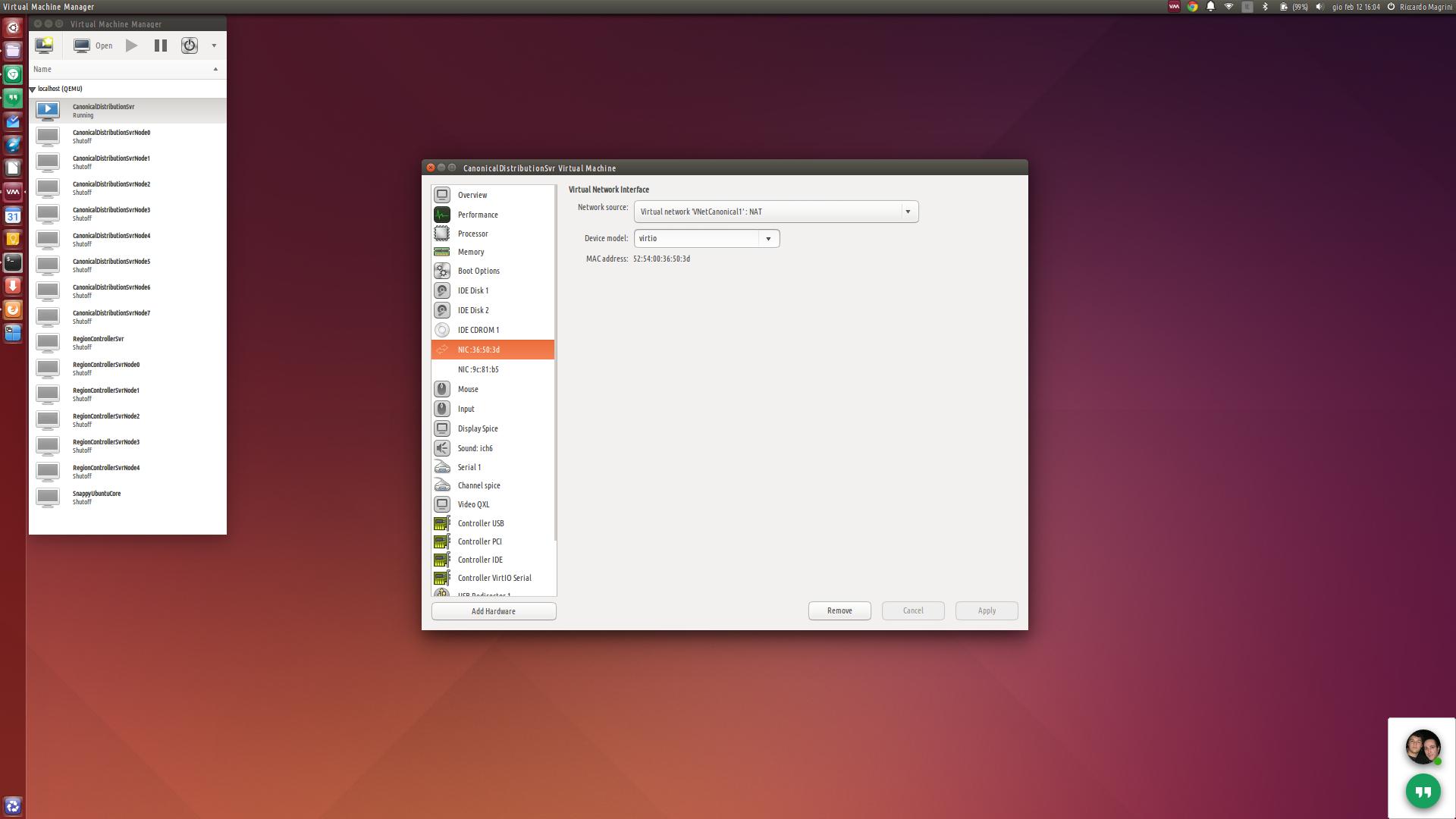The image size is (1456, 819).
Task: Start VM with the play icon
Action: coord(132,45)
